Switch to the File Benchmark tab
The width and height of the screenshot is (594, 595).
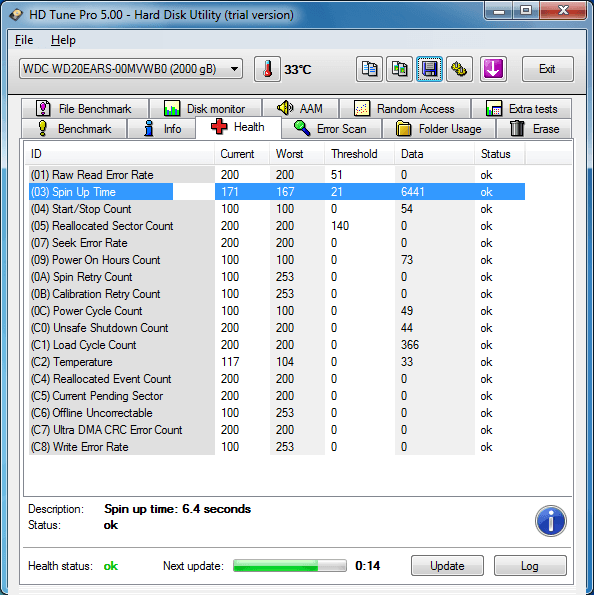(x=85, y=109)
